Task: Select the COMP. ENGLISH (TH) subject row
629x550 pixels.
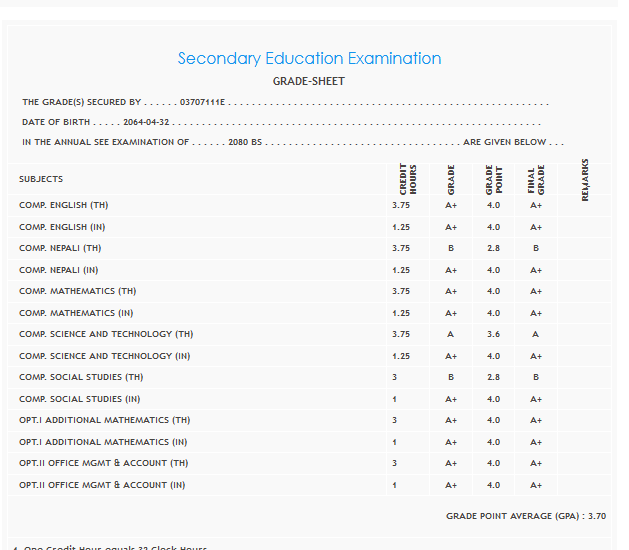Action: (63, 205)
